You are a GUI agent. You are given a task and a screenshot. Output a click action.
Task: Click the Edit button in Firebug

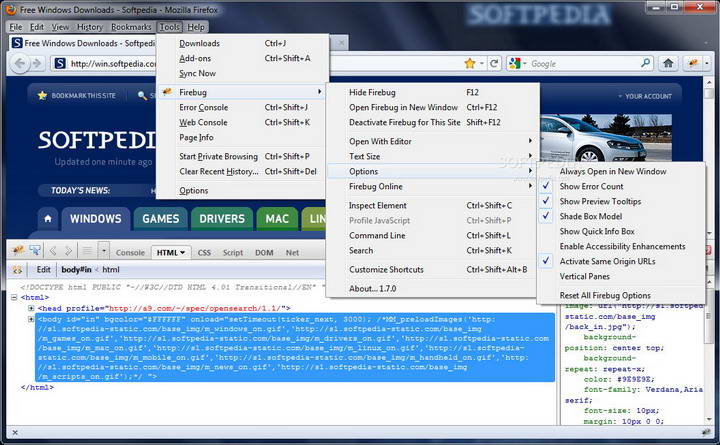[x=44, y=270]
